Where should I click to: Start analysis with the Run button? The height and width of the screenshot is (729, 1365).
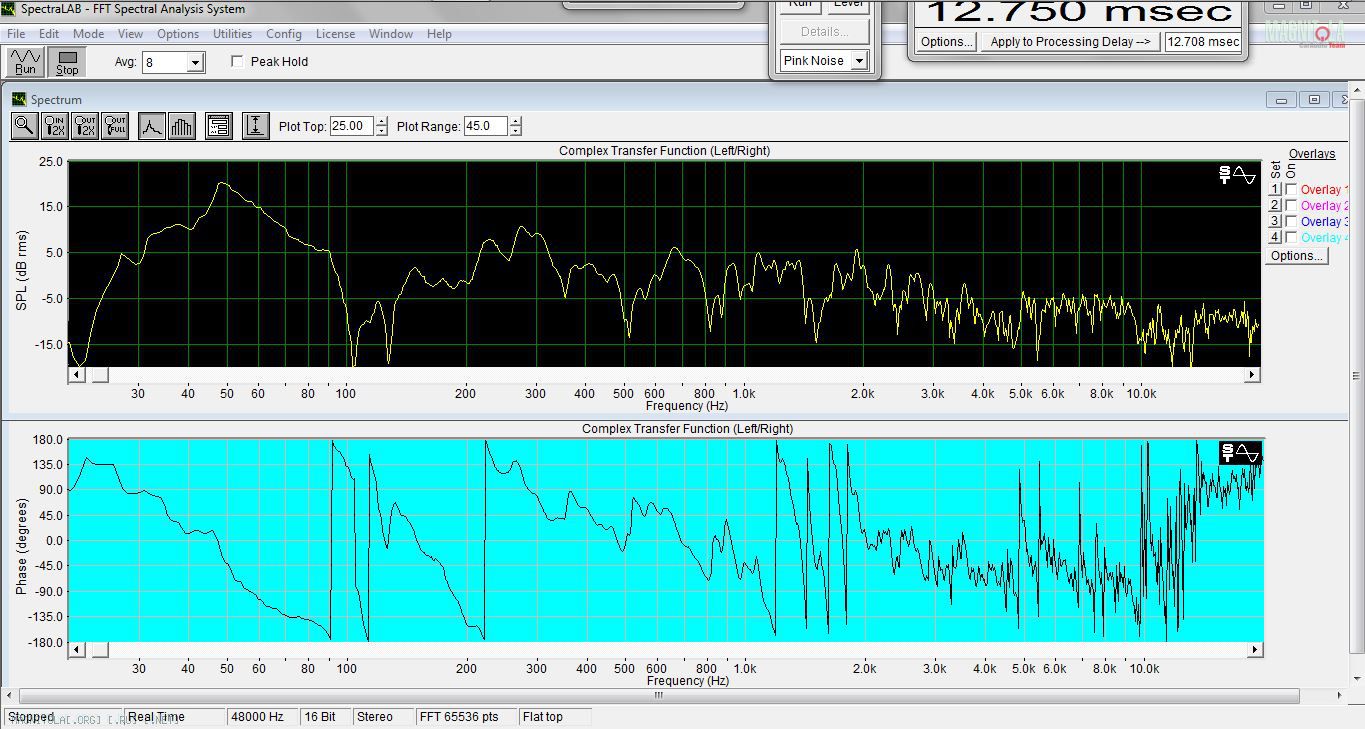pos(26,62)
